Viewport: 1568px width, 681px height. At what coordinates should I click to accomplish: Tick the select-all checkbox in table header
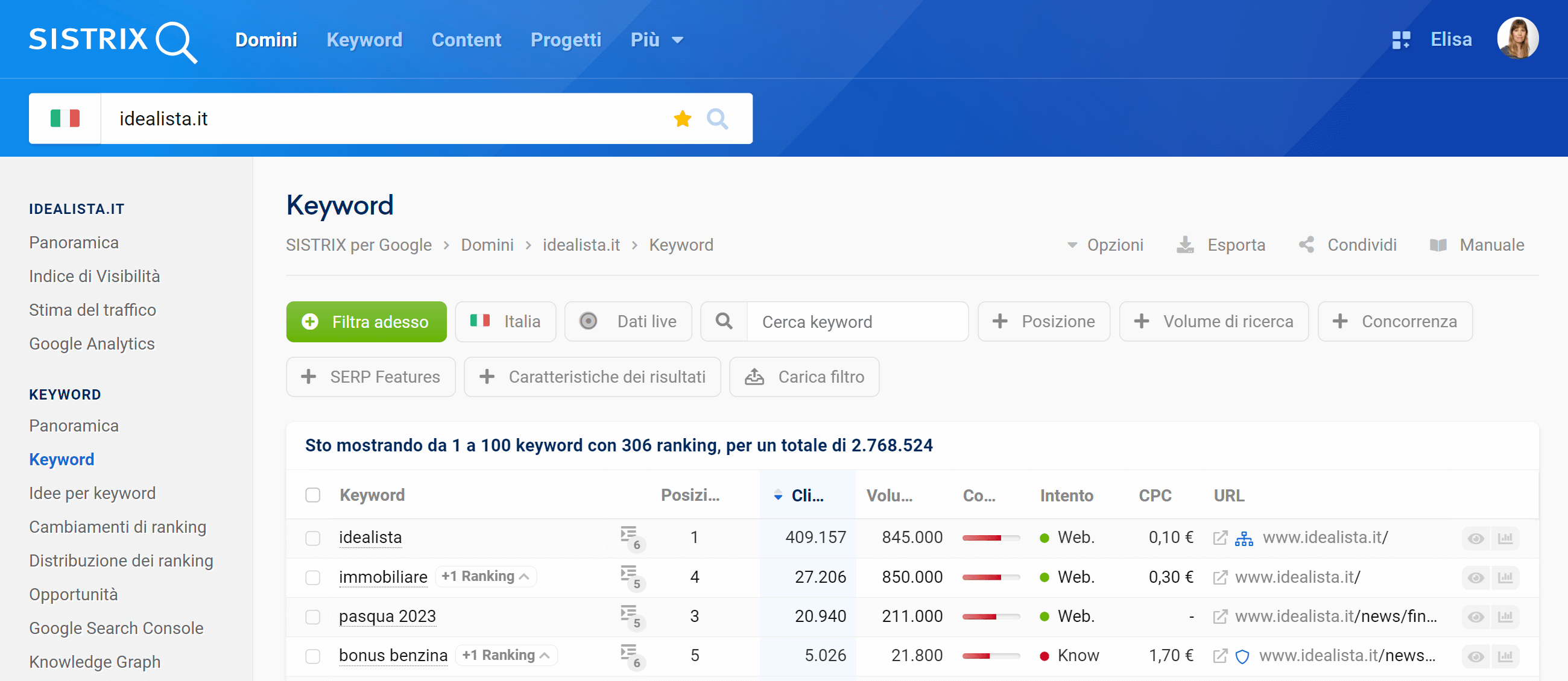tap(313, 495)
